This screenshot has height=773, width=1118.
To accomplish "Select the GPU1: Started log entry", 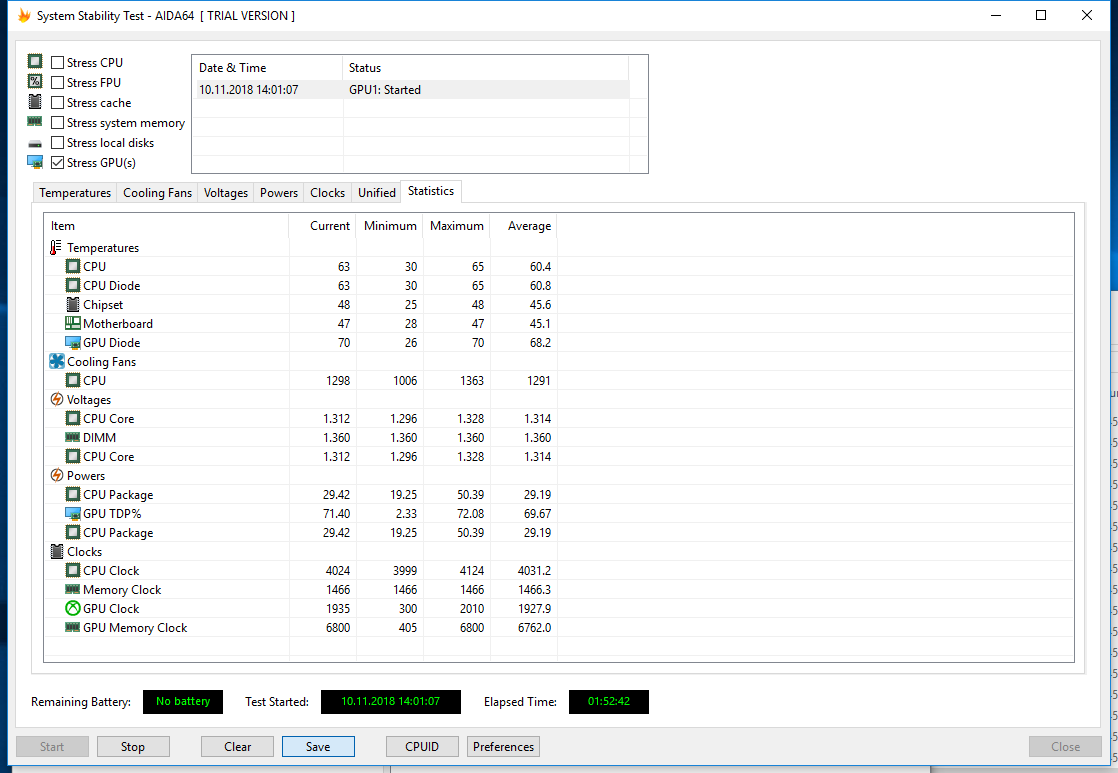I will [x=411, y=90].
